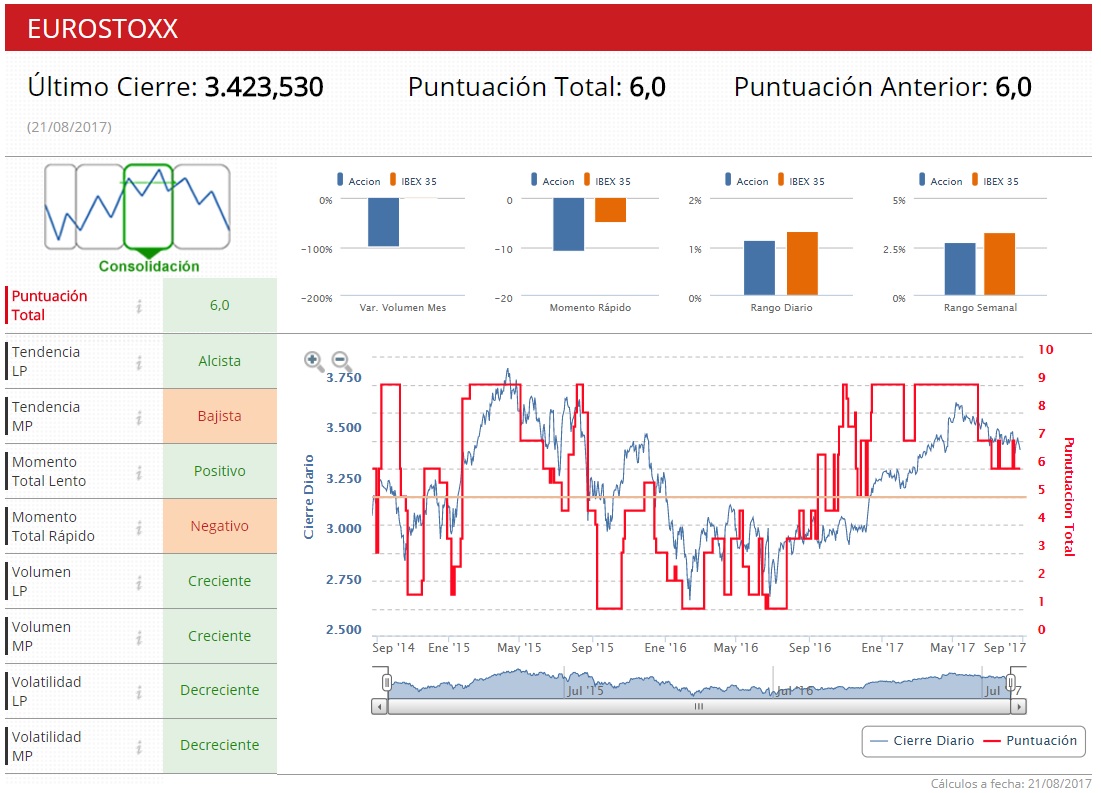The width and height of the screenshot is (1101, 793).
Task: Grab the left navigator range handle
Action: click(x=387, y=682)
